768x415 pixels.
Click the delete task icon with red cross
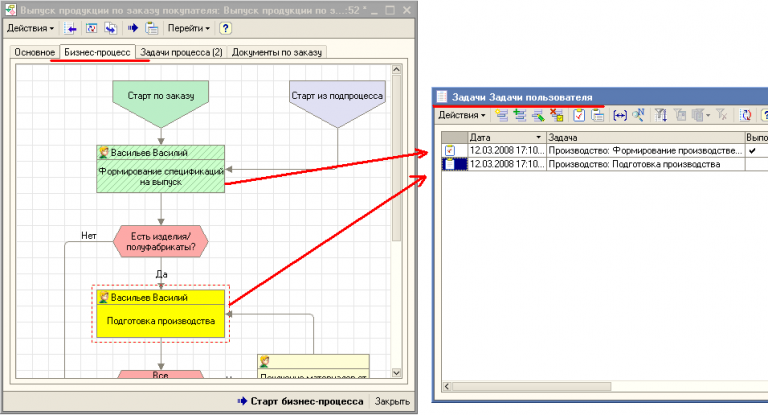click(555, 116)
